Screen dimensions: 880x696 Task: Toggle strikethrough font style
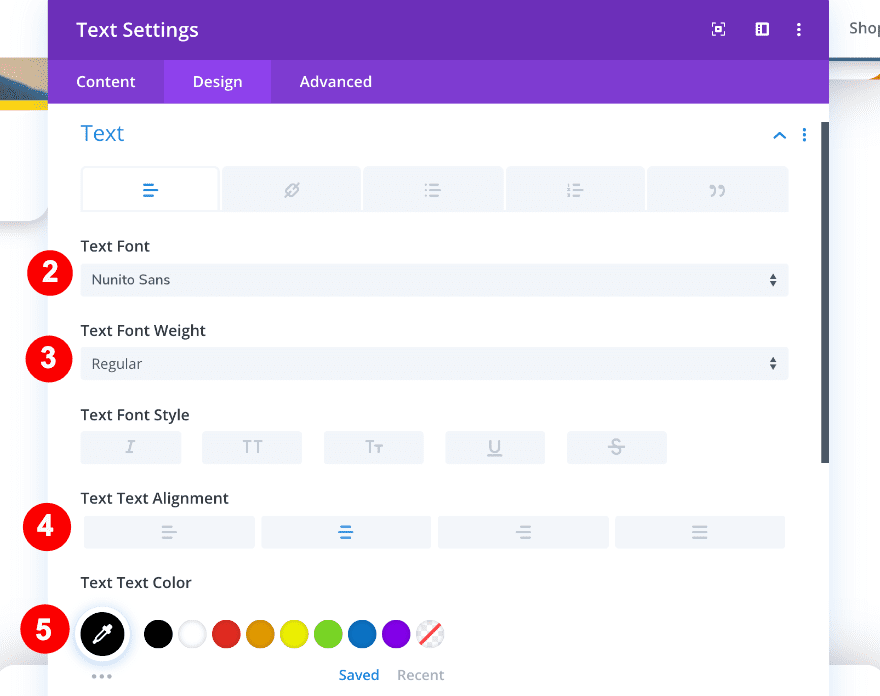click(616, 447)
